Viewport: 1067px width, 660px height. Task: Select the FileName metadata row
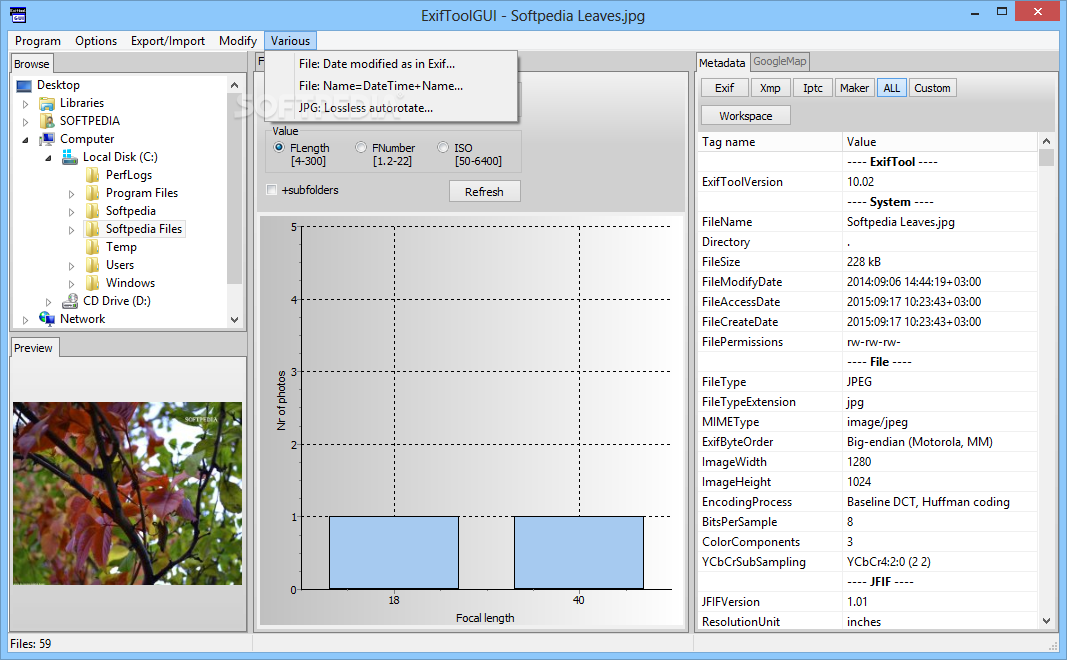[867, 222]
